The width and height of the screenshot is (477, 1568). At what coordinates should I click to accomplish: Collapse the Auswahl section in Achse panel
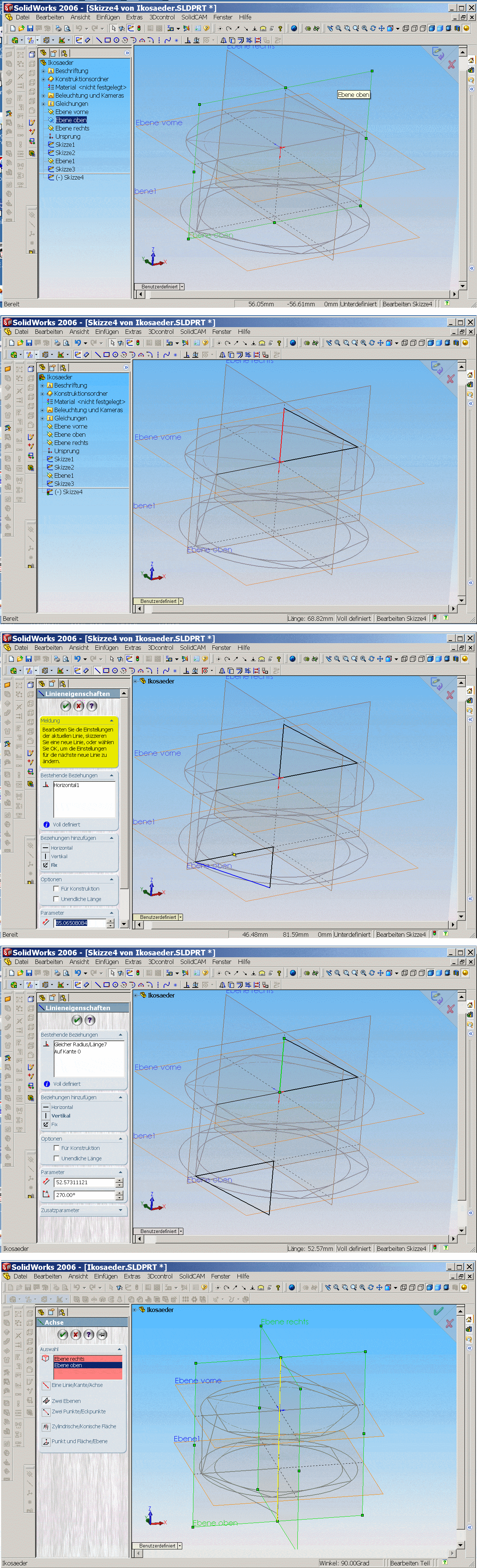(x=120, y=1349)
